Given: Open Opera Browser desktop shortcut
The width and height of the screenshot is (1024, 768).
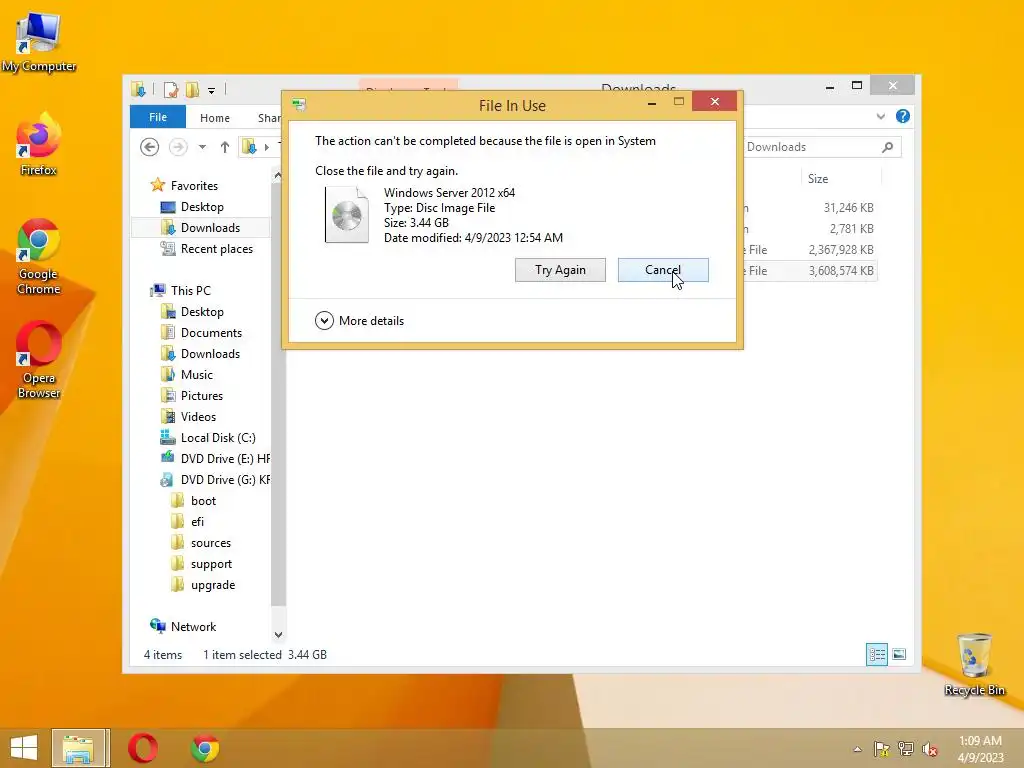Looking at the screenshot, I should point(39,360).
